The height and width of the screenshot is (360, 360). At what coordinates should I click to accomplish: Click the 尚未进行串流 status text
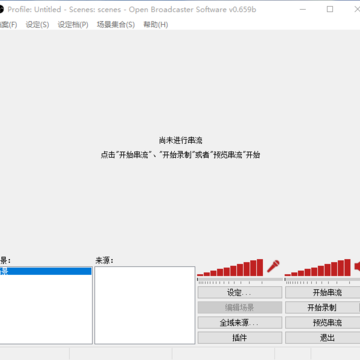pyautogui.click(x=180, y=141)
